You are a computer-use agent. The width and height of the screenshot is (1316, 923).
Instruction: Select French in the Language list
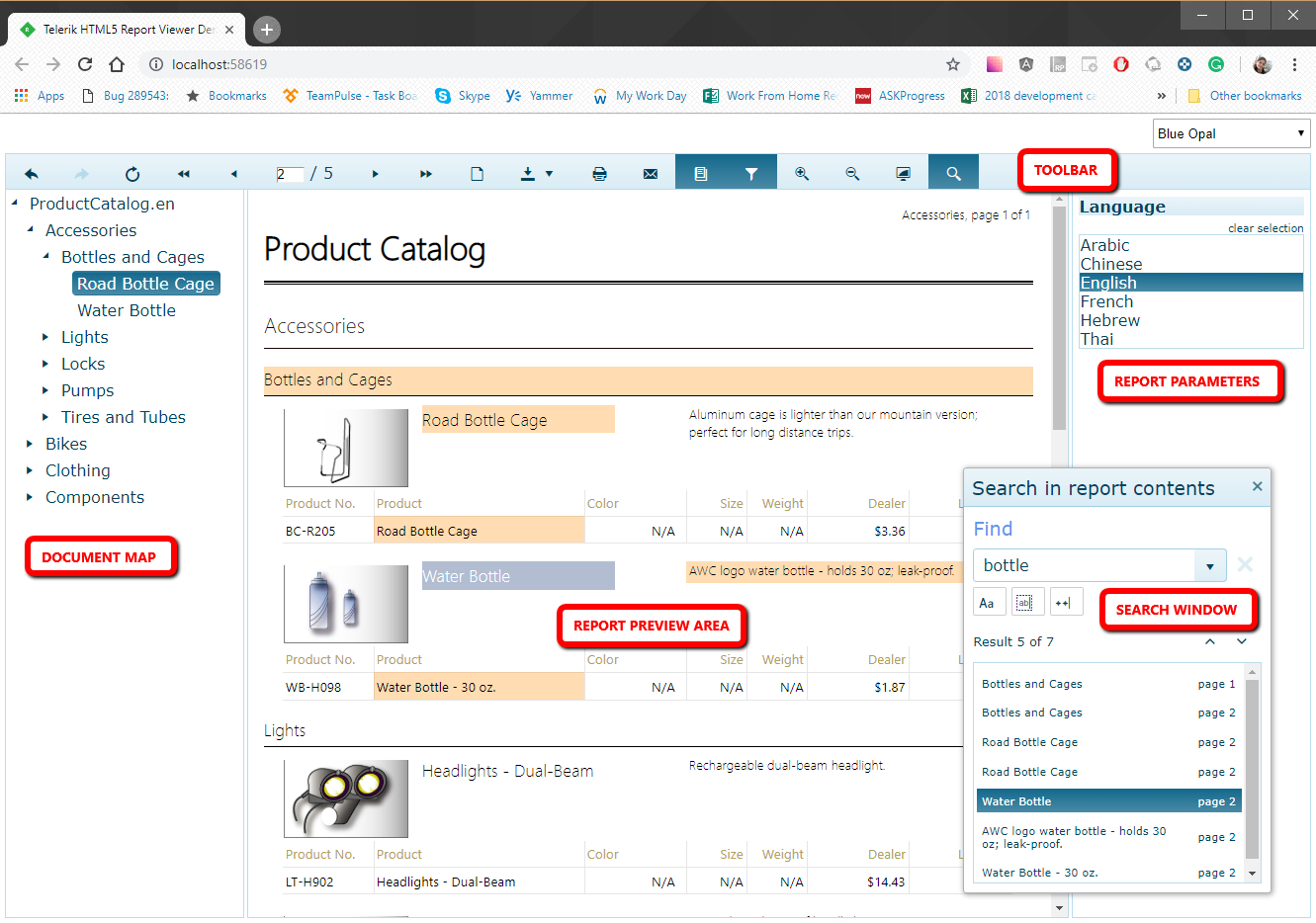pyautogui.click(x=1106, y=301)
